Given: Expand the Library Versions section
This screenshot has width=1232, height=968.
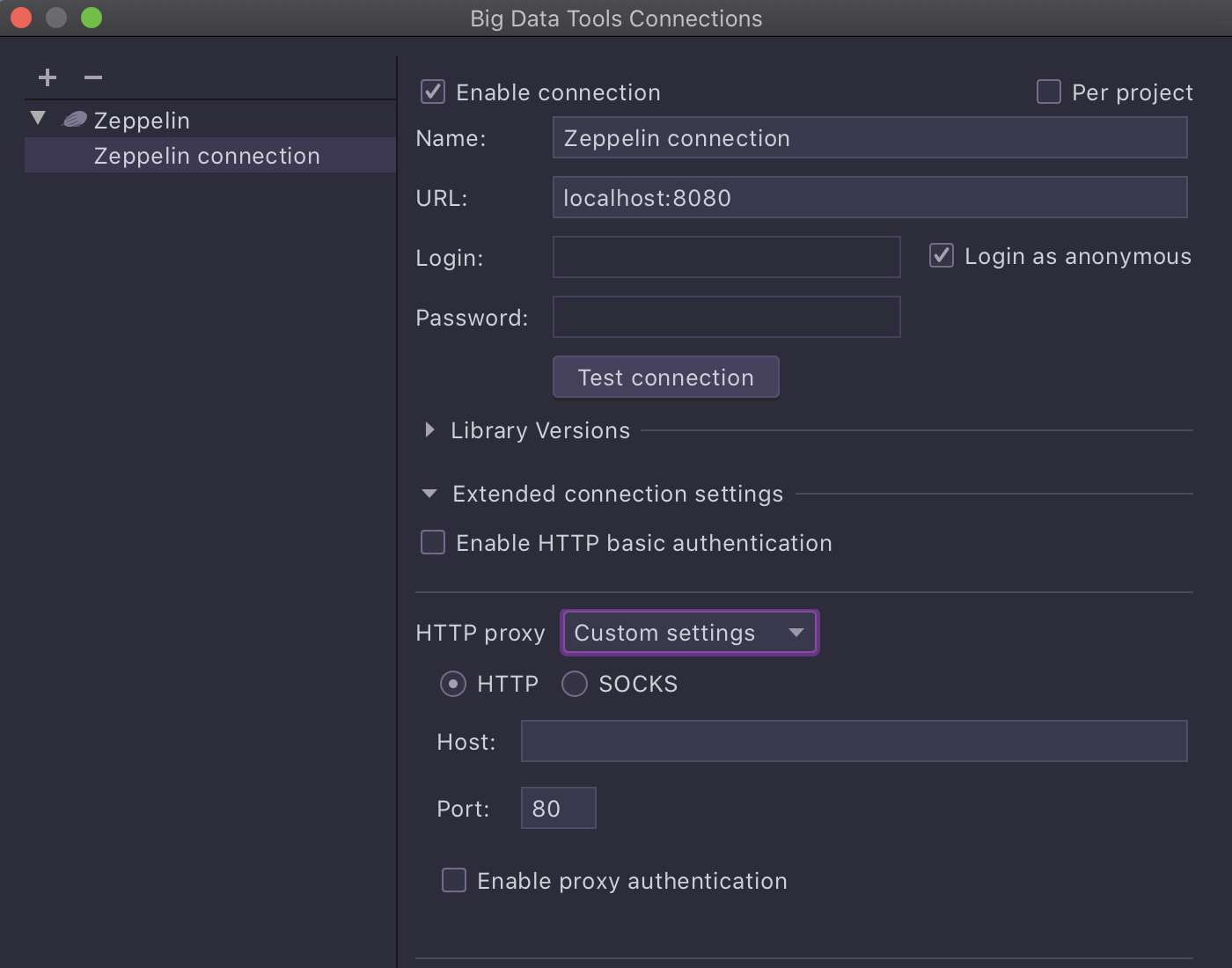Looking at the screenshot, I should coord(429,429).
